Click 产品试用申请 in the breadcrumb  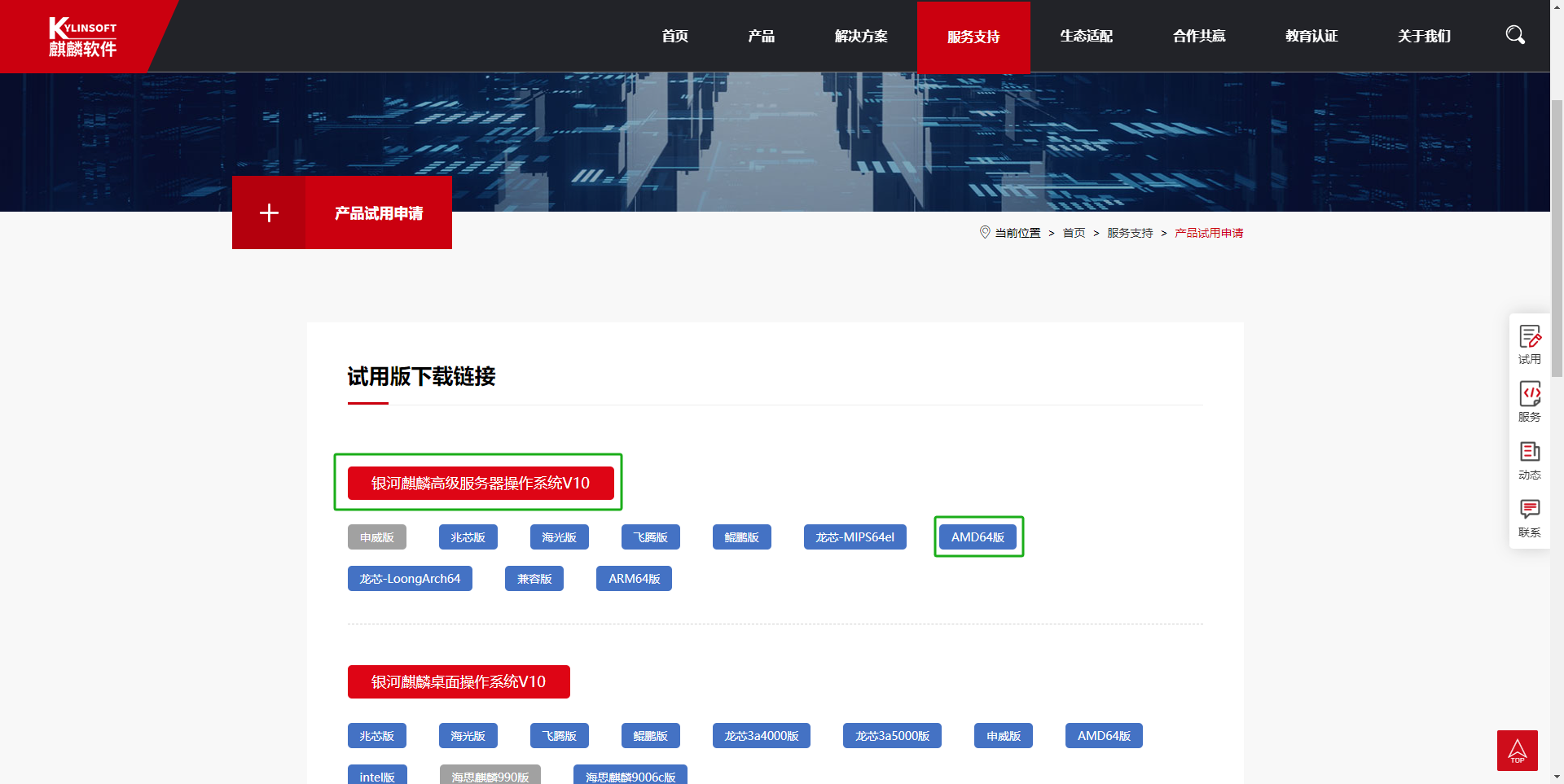click(x=1209, y=233)
